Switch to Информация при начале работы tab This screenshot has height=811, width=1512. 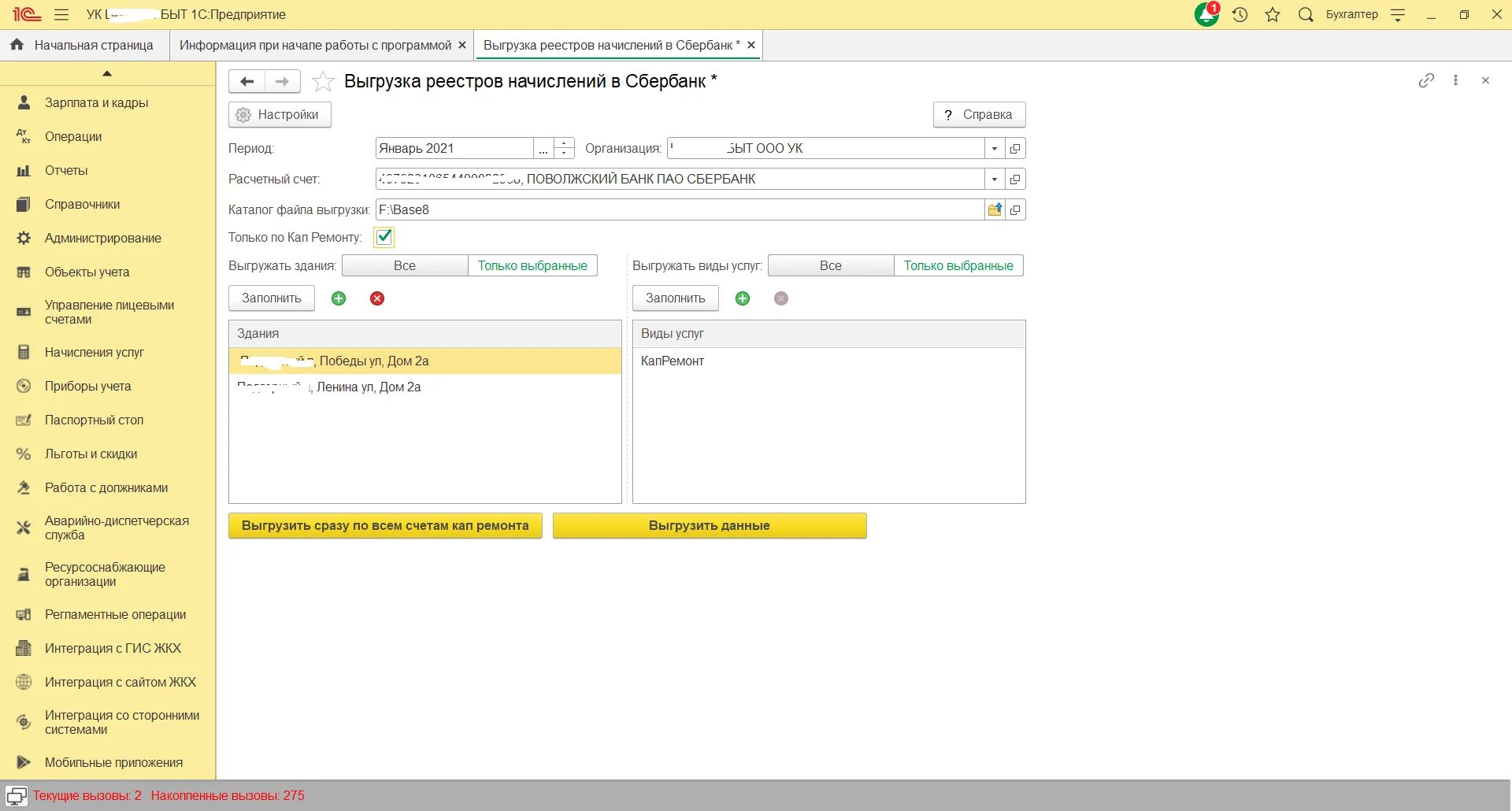tap(315, 45)
